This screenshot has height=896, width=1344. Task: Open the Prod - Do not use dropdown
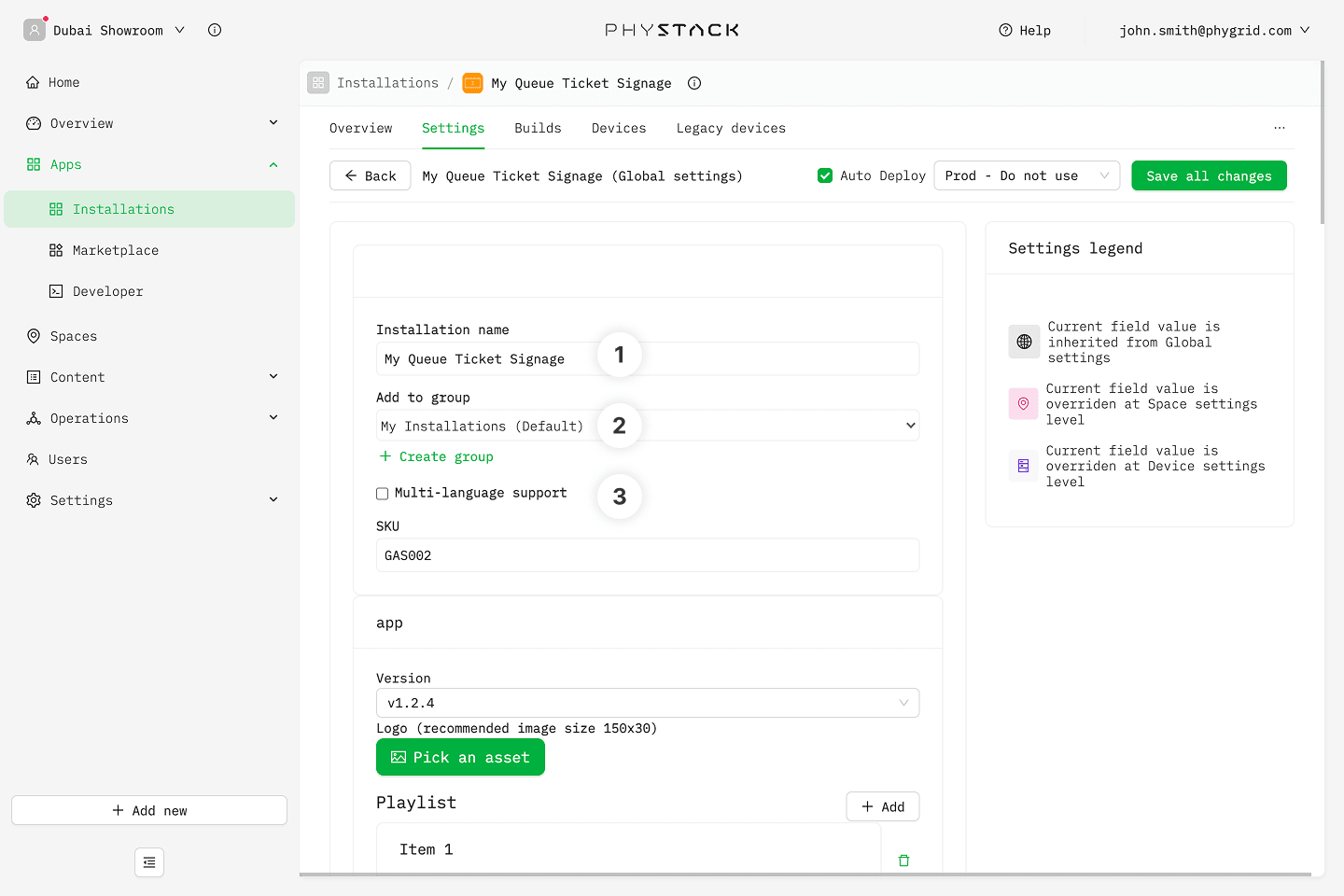[1026, 175]
